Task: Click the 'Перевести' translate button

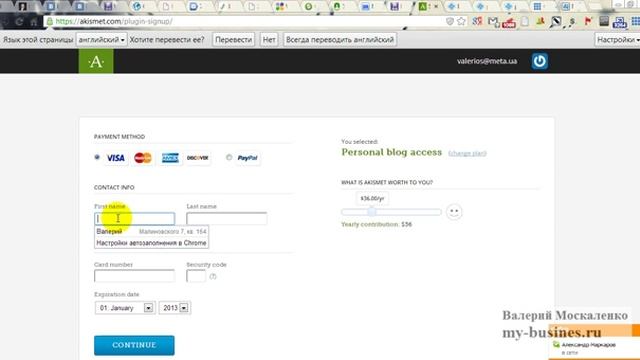Action: [233, 40]
